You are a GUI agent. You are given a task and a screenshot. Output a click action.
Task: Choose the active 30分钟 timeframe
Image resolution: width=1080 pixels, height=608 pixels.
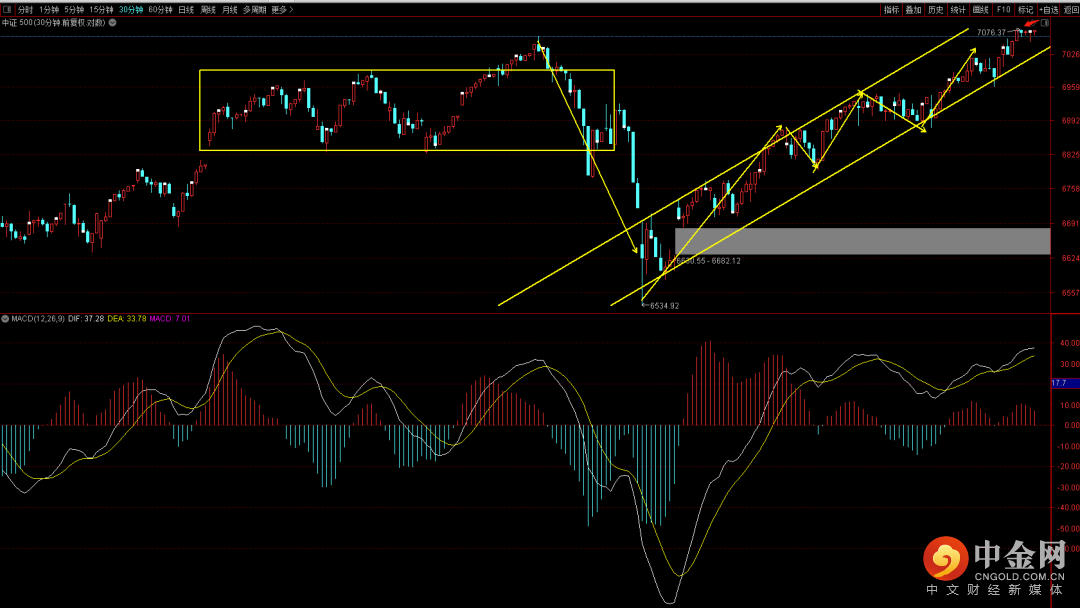130,9
